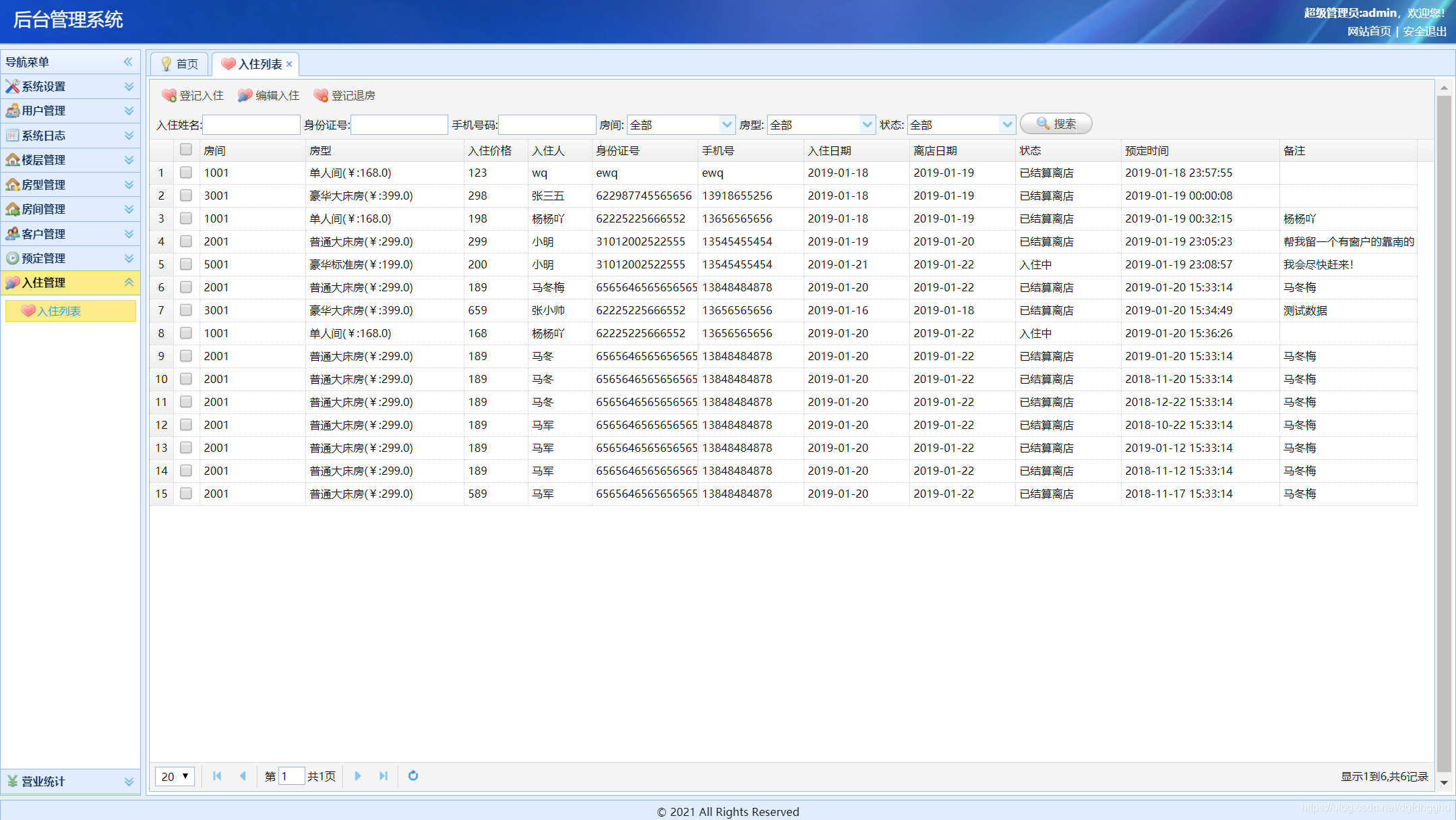Click the 系统设置 tools icon

tap(12, 86)
